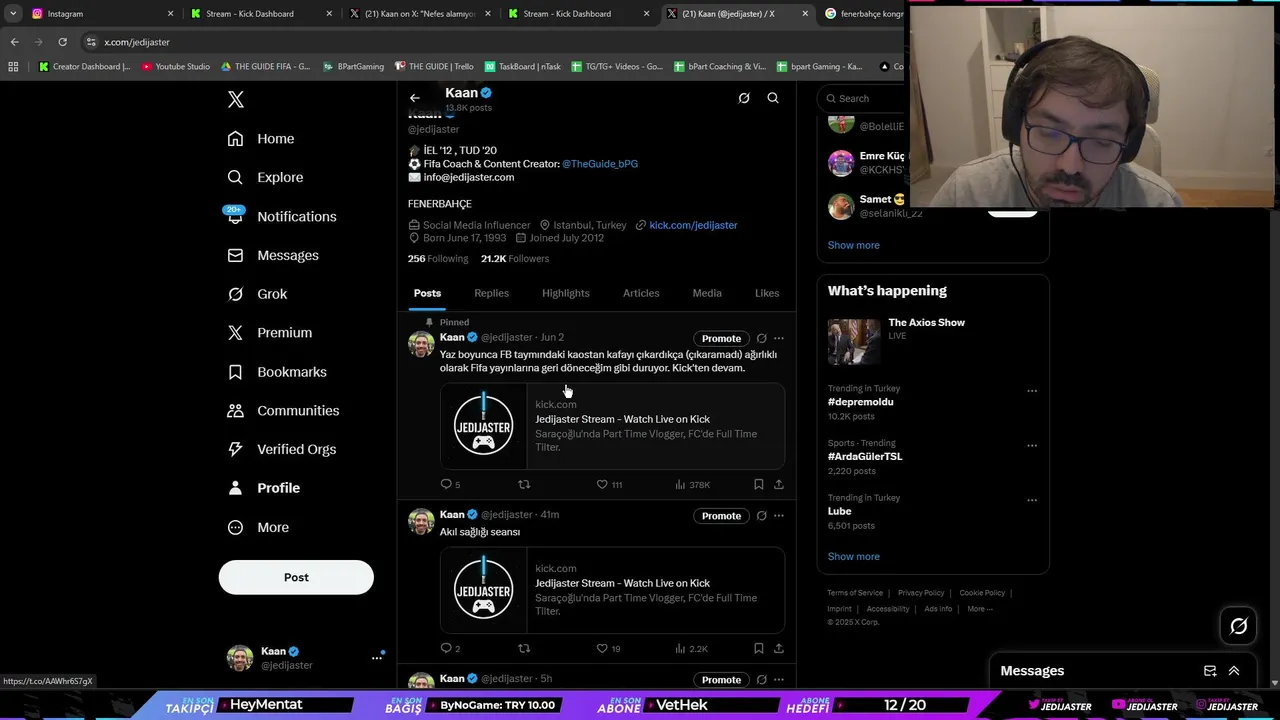The height and width of the screenshot is (720, 1280).
Task: Like the 41m post with 19 likes
Action: (x=608, y=648)
